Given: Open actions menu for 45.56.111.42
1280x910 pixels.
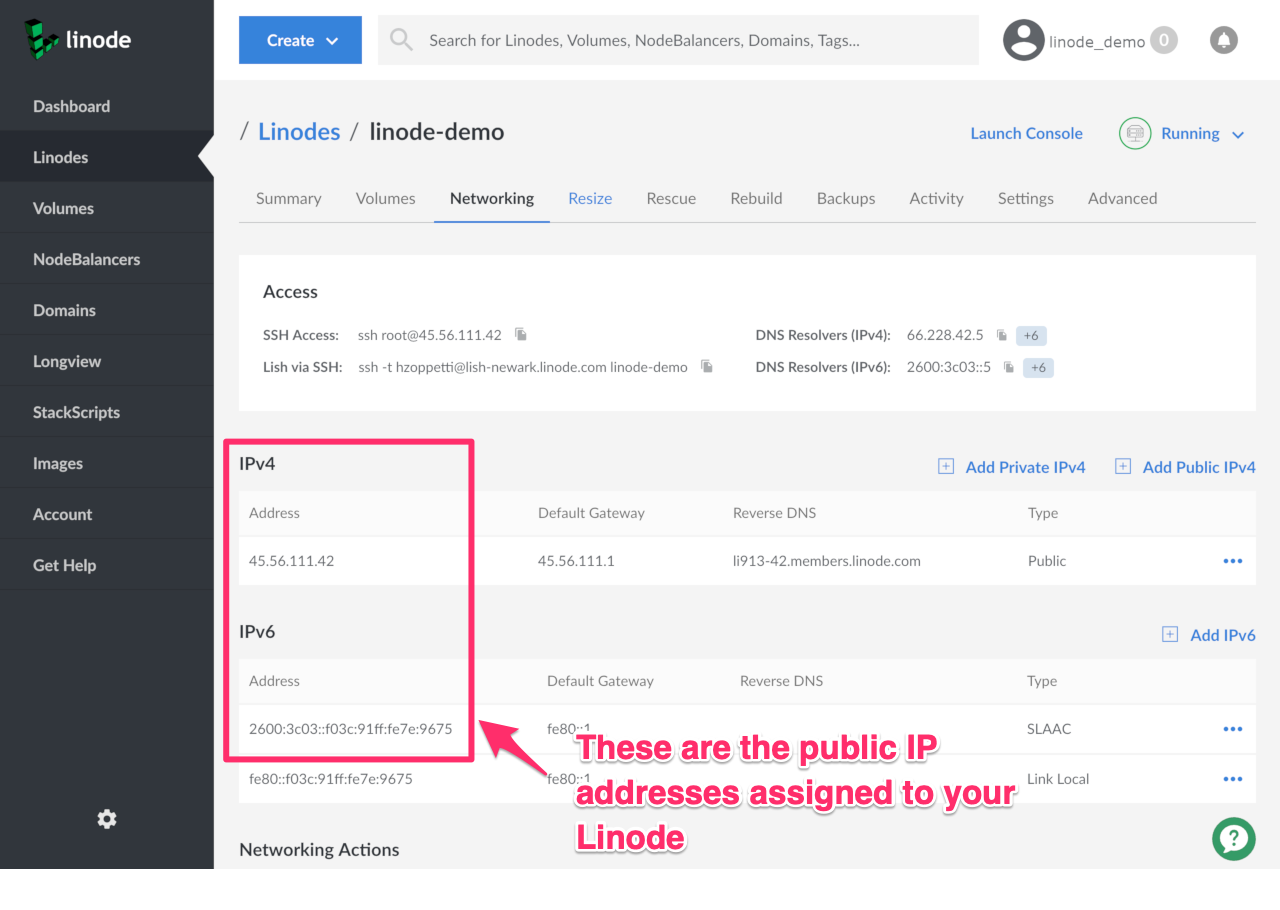Looking at the screenshot, I should tap(1232, 561).
